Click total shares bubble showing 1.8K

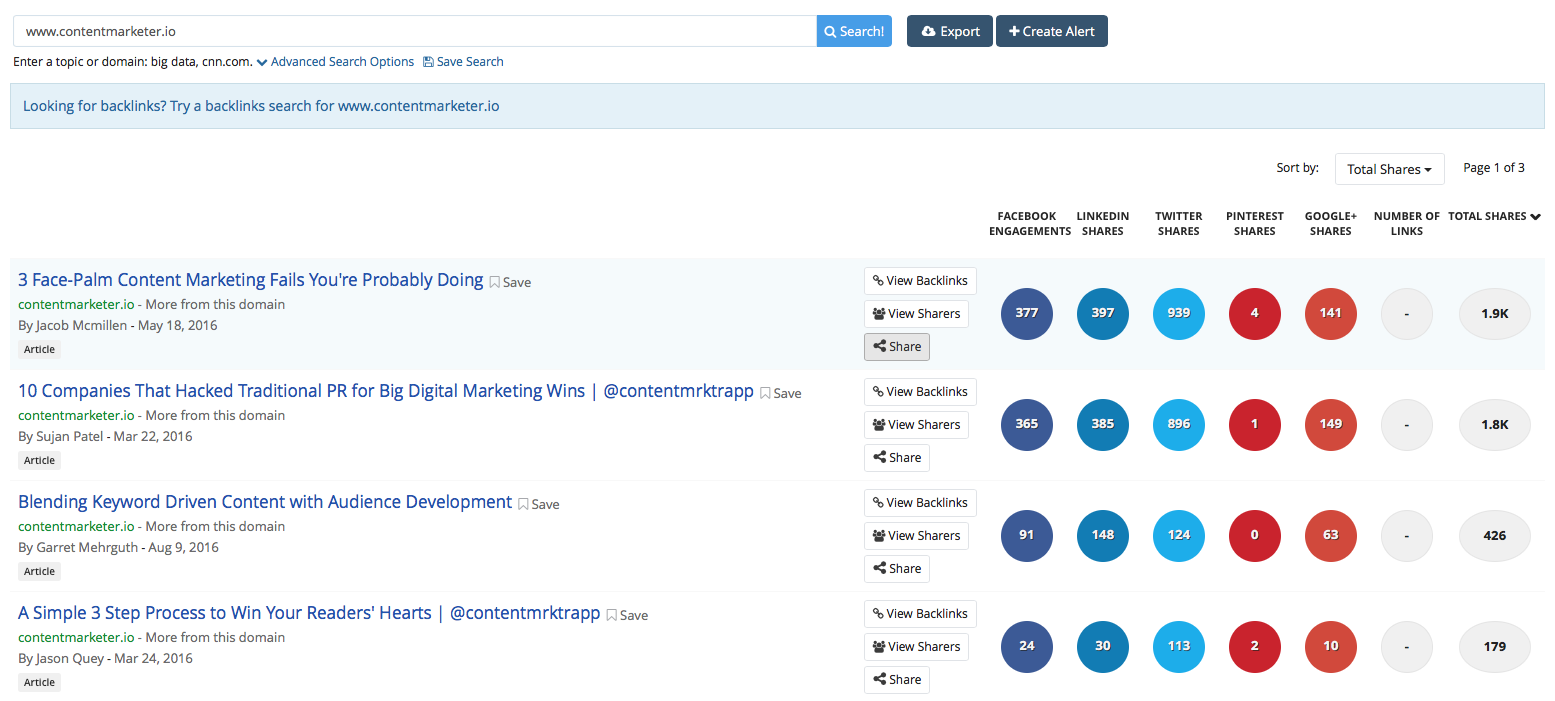click(x=1495, y=424)
